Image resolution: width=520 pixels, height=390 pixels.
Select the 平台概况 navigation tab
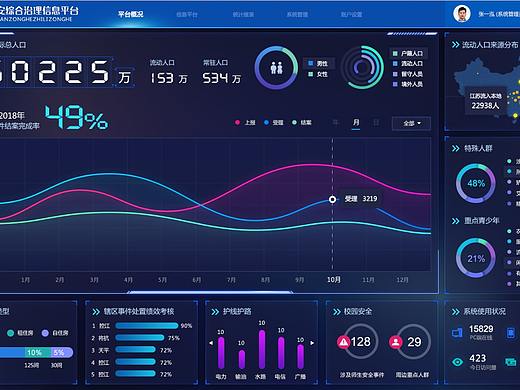pos(131,14)
